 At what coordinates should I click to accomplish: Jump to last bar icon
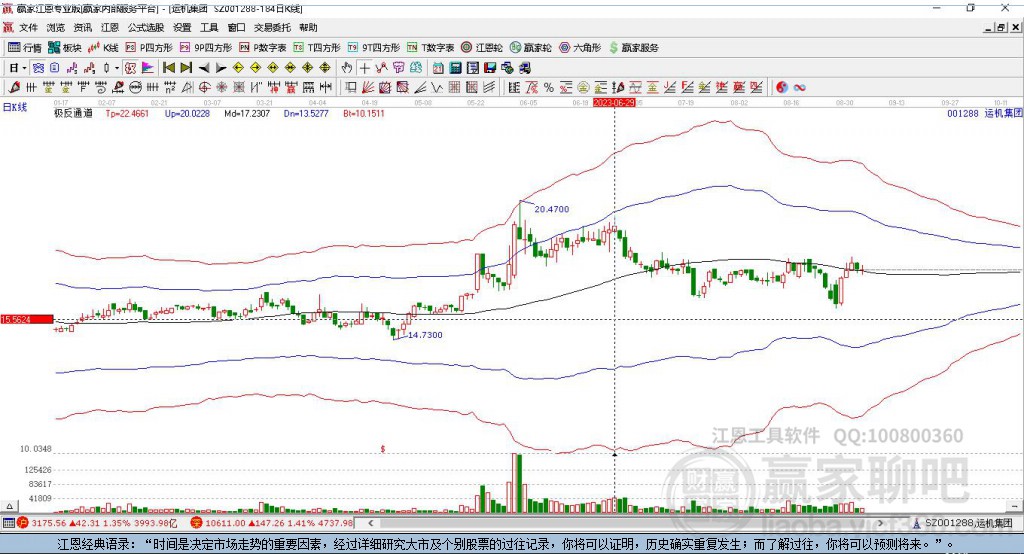point(186,68)
